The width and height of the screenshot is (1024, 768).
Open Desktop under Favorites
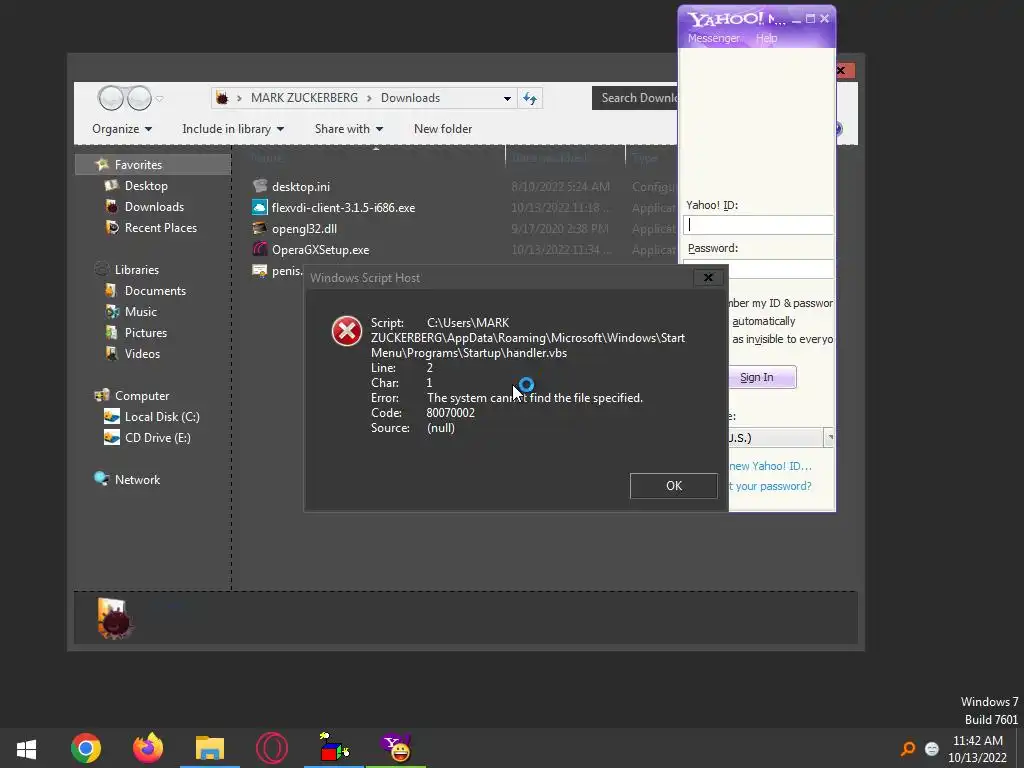[x=146, y=186]
